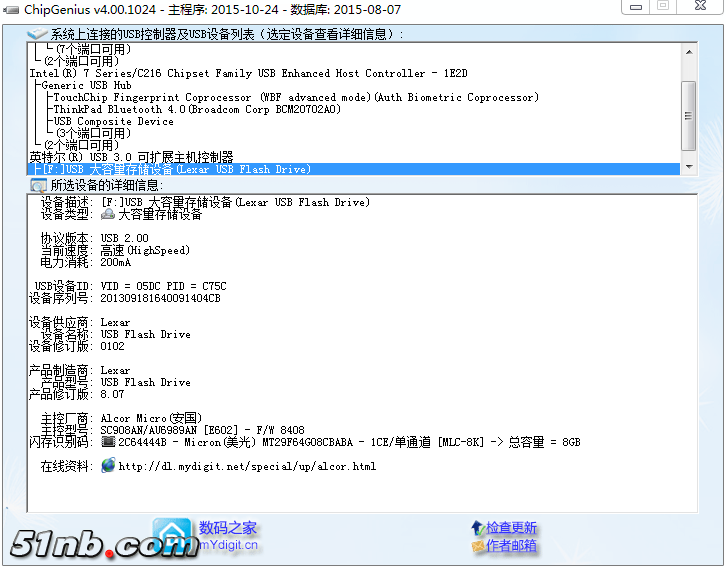Select ThinkPad Bluetooth 4.0 device entry

(x=197, y=109)
